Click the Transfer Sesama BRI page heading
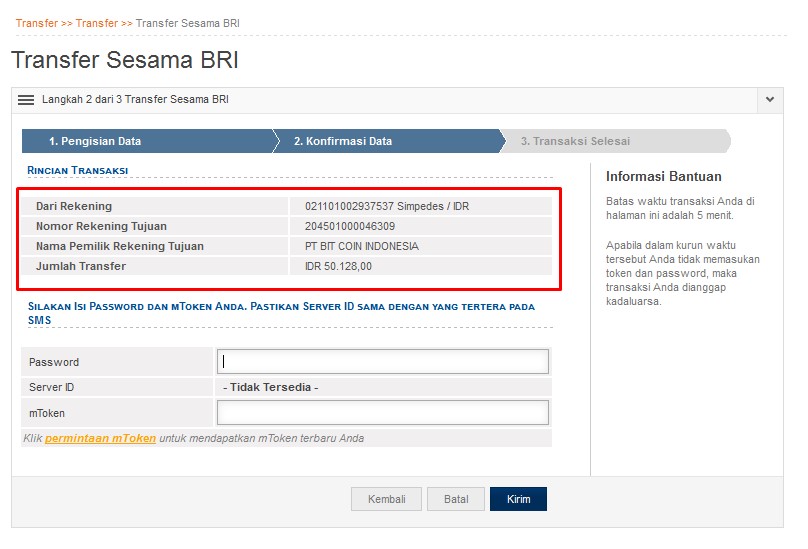 (125, 60)
